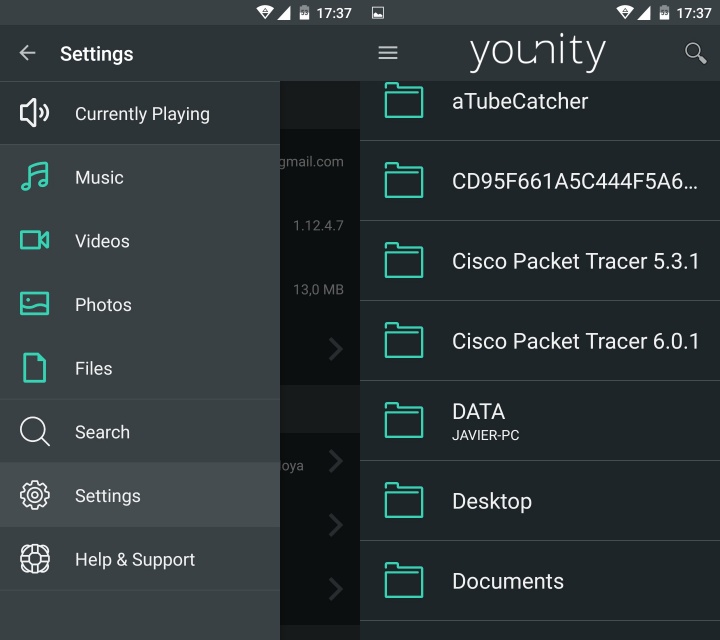Open the Desktop folder name
The width and height of the screenshot is (720, 640).
492,501
